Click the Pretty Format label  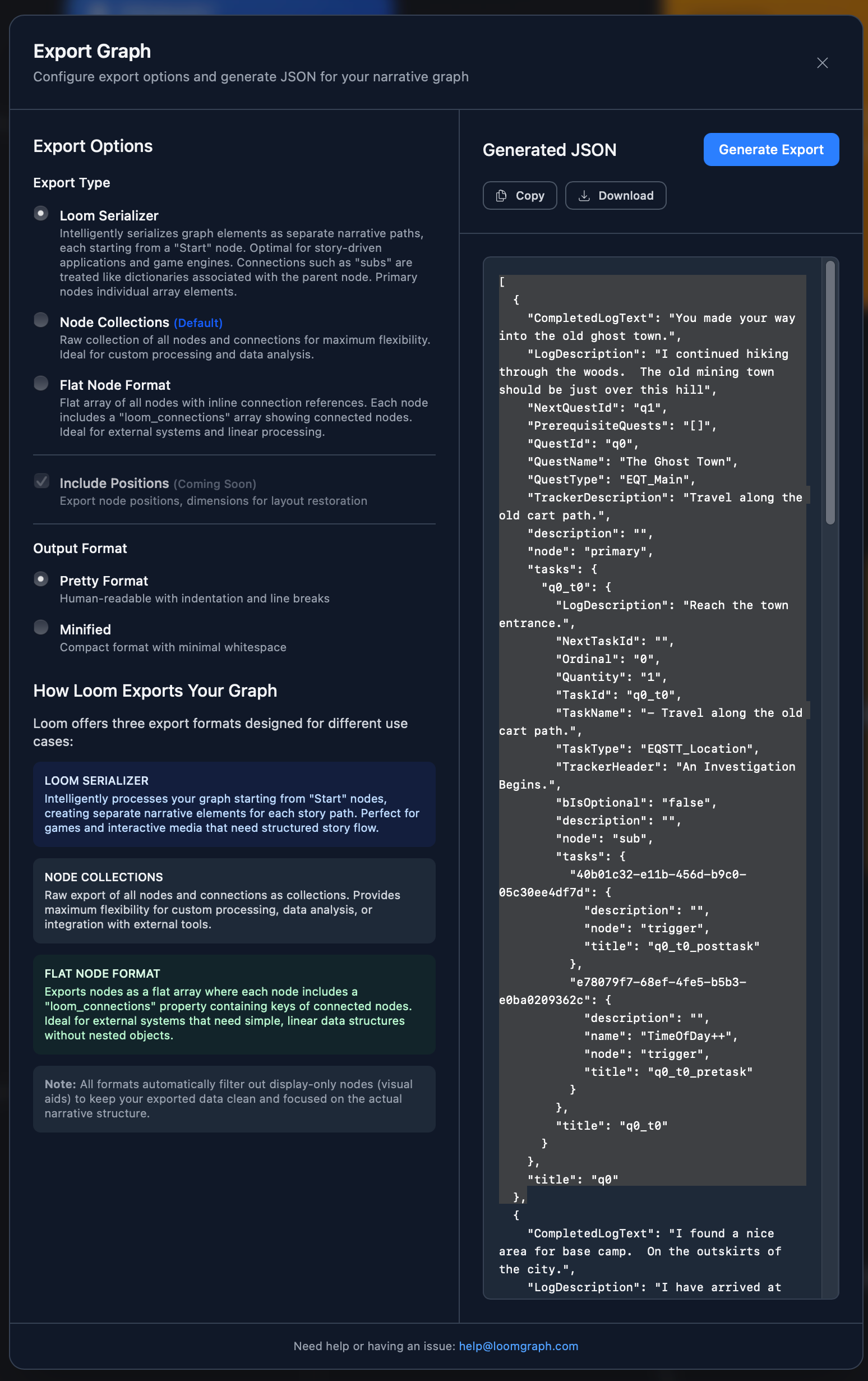click(104, 581)
